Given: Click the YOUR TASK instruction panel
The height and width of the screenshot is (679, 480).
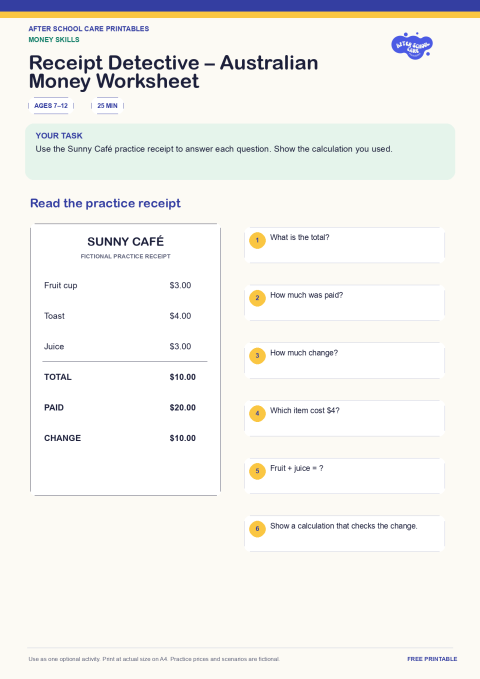Looking at the screenshot, I should click(x=240, y=152).
